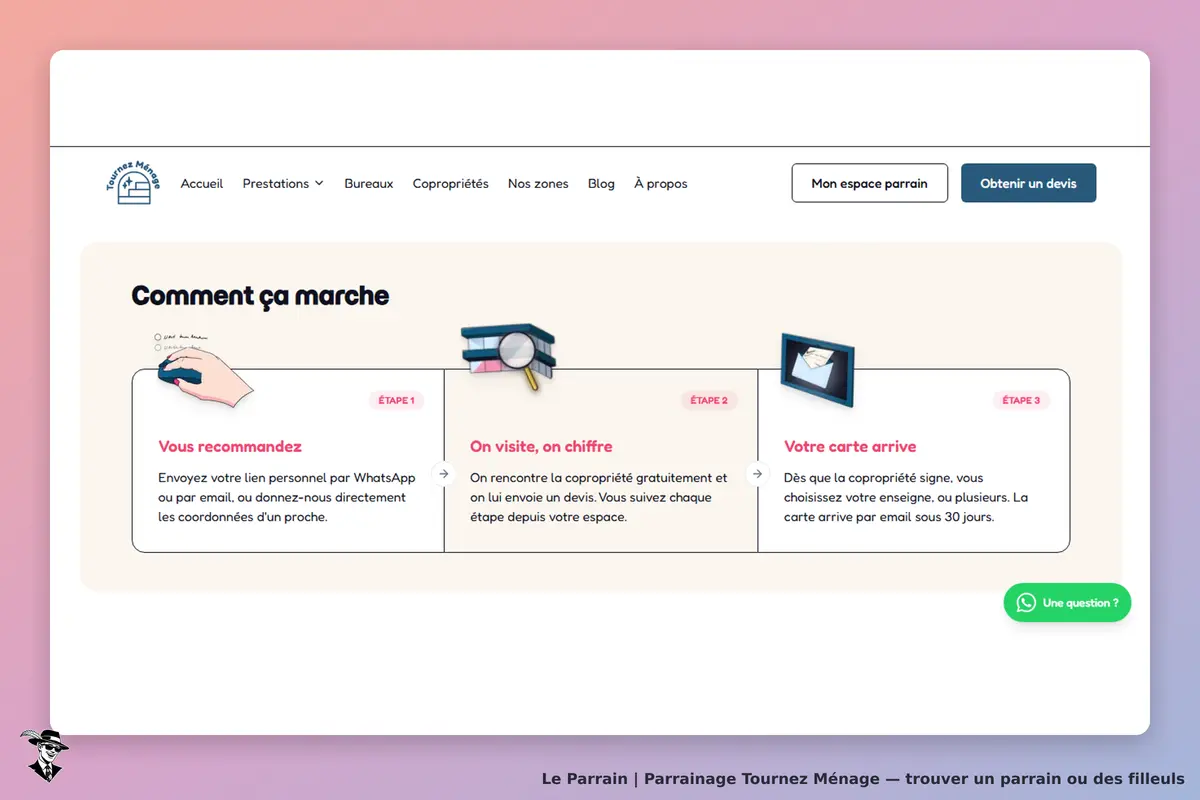Open the Blog link
The width and height of the screenshot is (1200, 800).
(x=601, y=184)
